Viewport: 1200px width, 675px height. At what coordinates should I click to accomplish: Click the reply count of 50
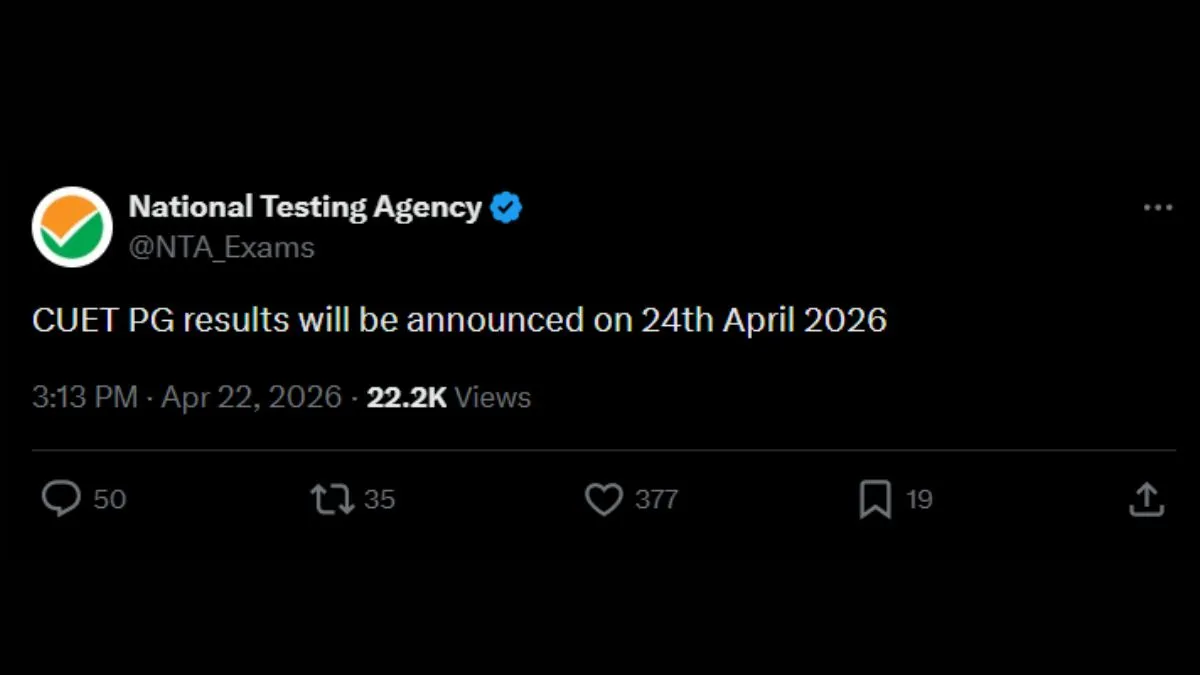pyautogui.click(x=110, y=499)
